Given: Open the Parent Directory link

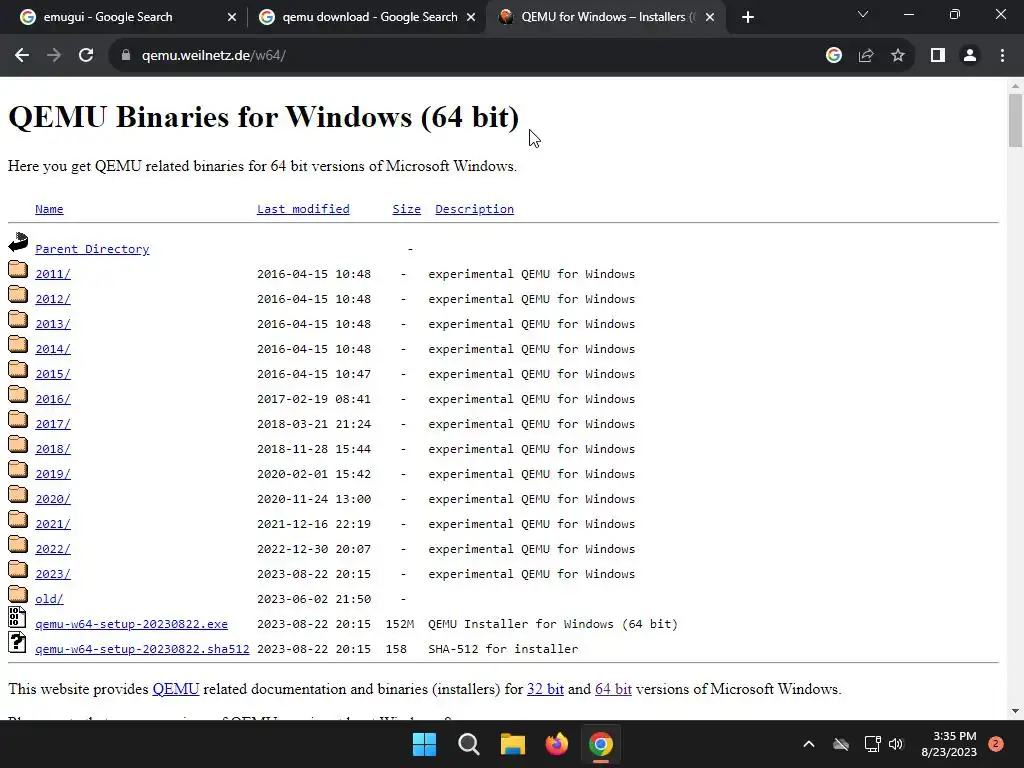Looking at the screenshot, I should click(92, 249).
